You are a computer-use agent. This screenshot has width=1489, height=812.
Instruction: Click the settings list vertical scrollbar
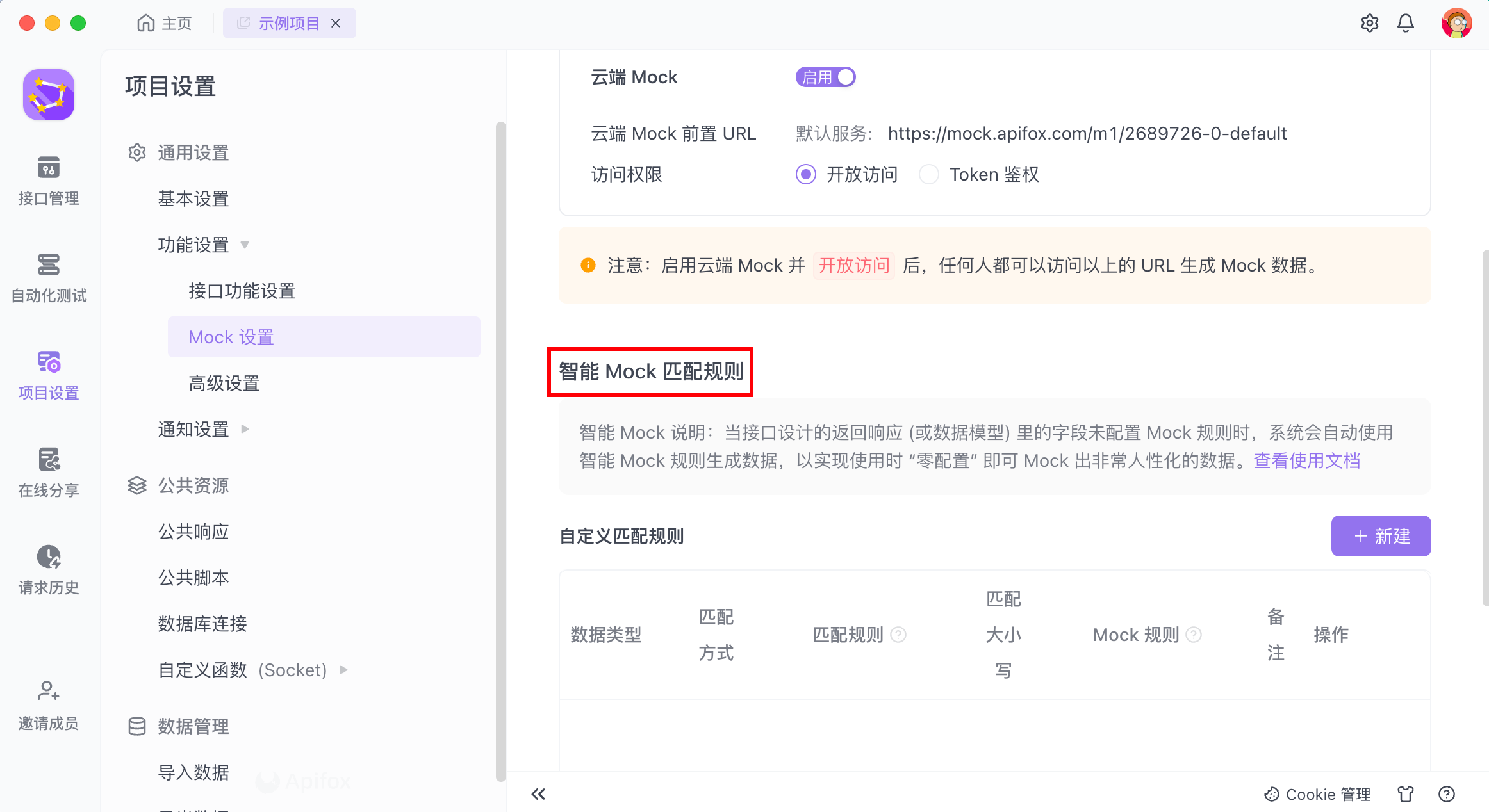500,448
